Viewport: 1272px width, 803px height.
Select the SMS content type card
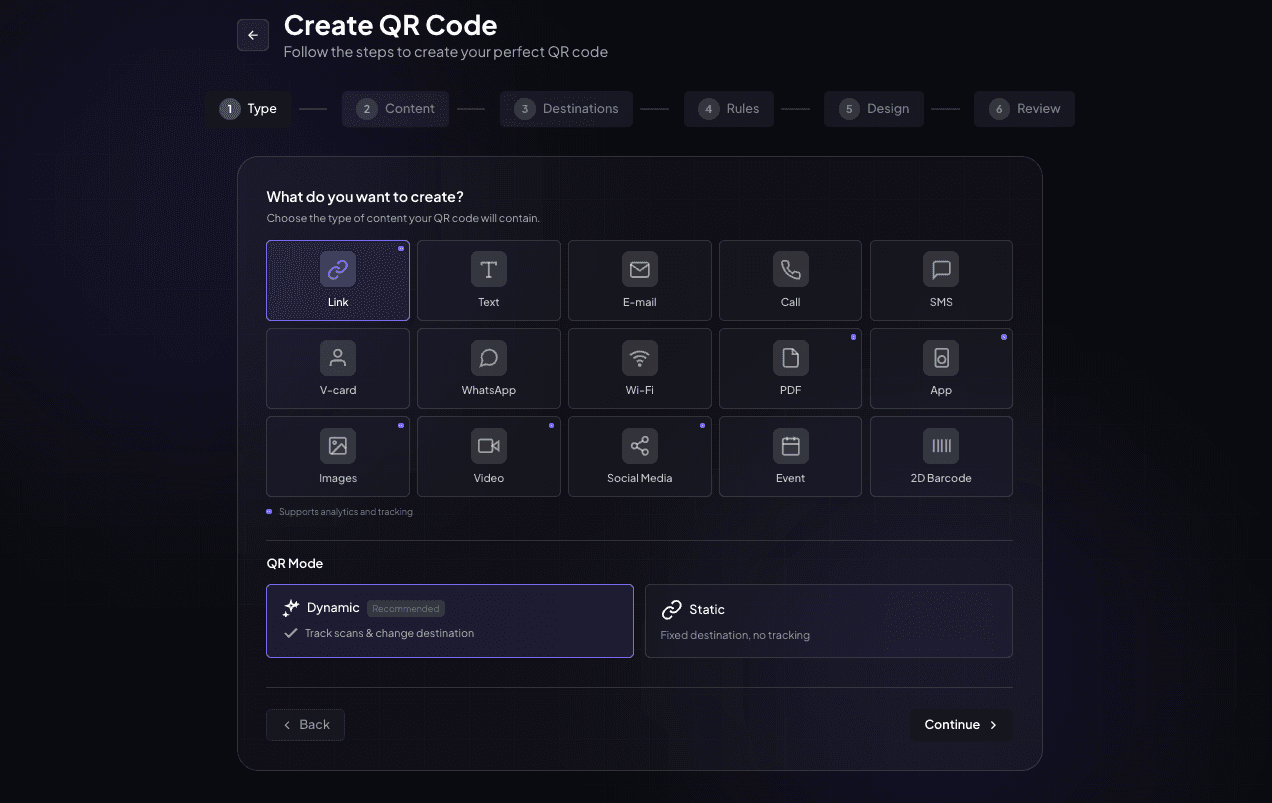pyautogui.click(x=940, y=280)
